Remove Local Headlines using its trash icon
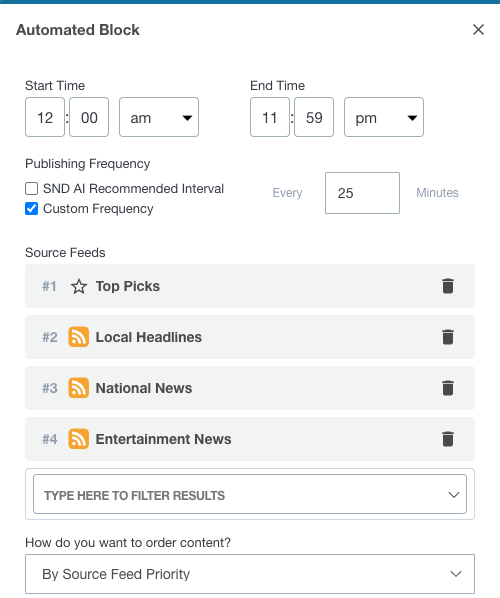The image size is (500, 598). click(x=448, y=337)
